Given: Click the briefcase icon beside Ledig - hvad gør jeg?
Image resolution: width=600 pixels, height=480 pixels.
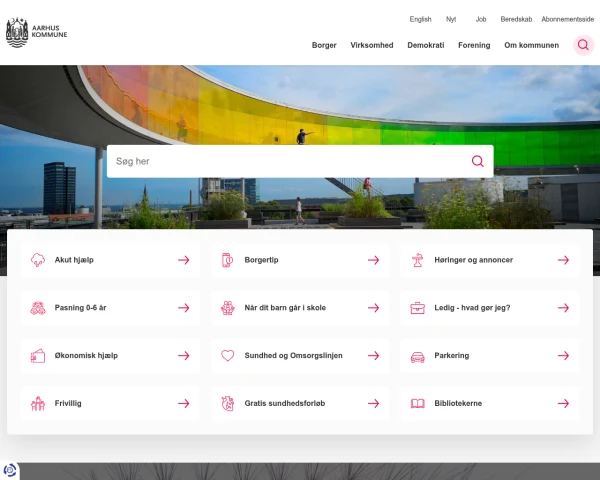Looking at the screenshot, I should [x=417, y=308].
